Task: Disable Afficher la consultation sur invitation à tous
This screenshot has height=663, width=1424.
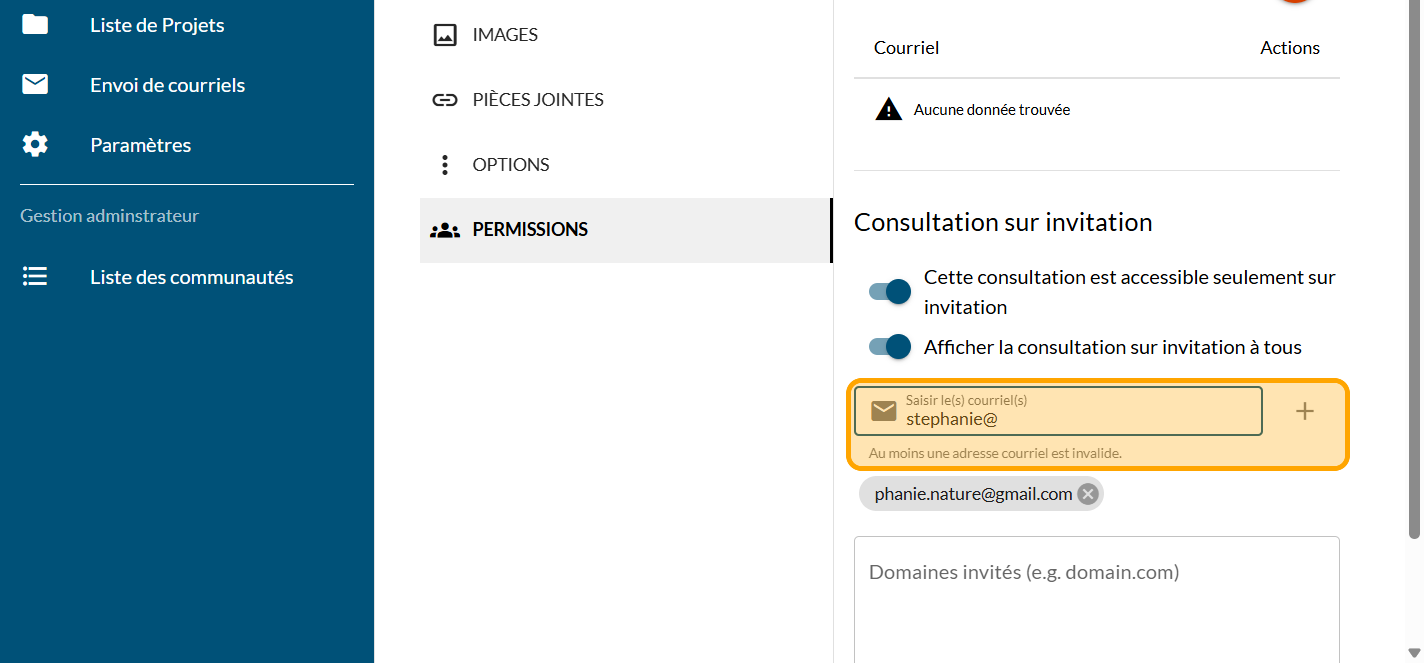Action: click(890, 347)
